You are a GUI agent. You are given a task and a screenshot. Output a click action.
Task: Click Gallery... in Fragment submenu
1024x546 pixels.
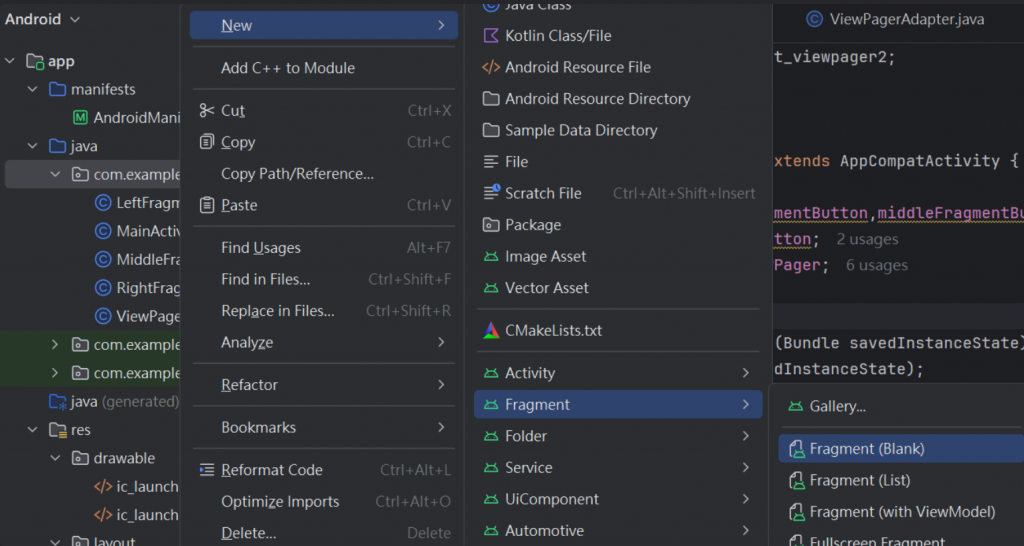(837, 407)
